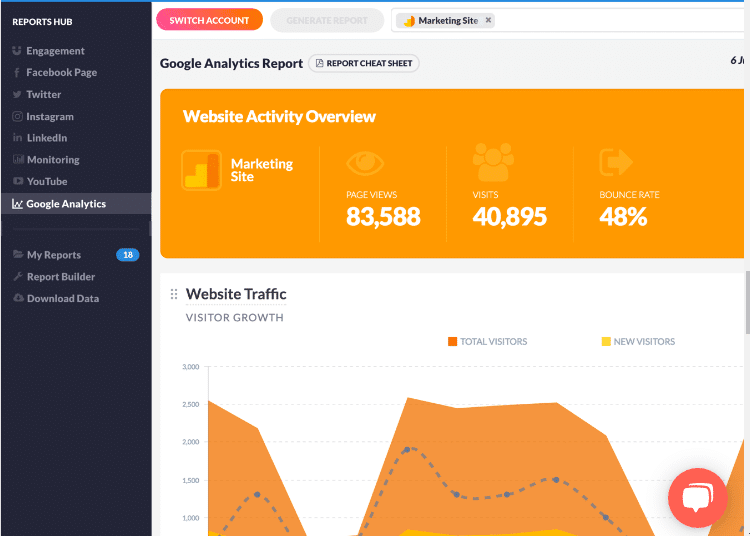Click the Google Analytics Report heading
This screenshot has width=750, height=536.
tap(231, 63)
